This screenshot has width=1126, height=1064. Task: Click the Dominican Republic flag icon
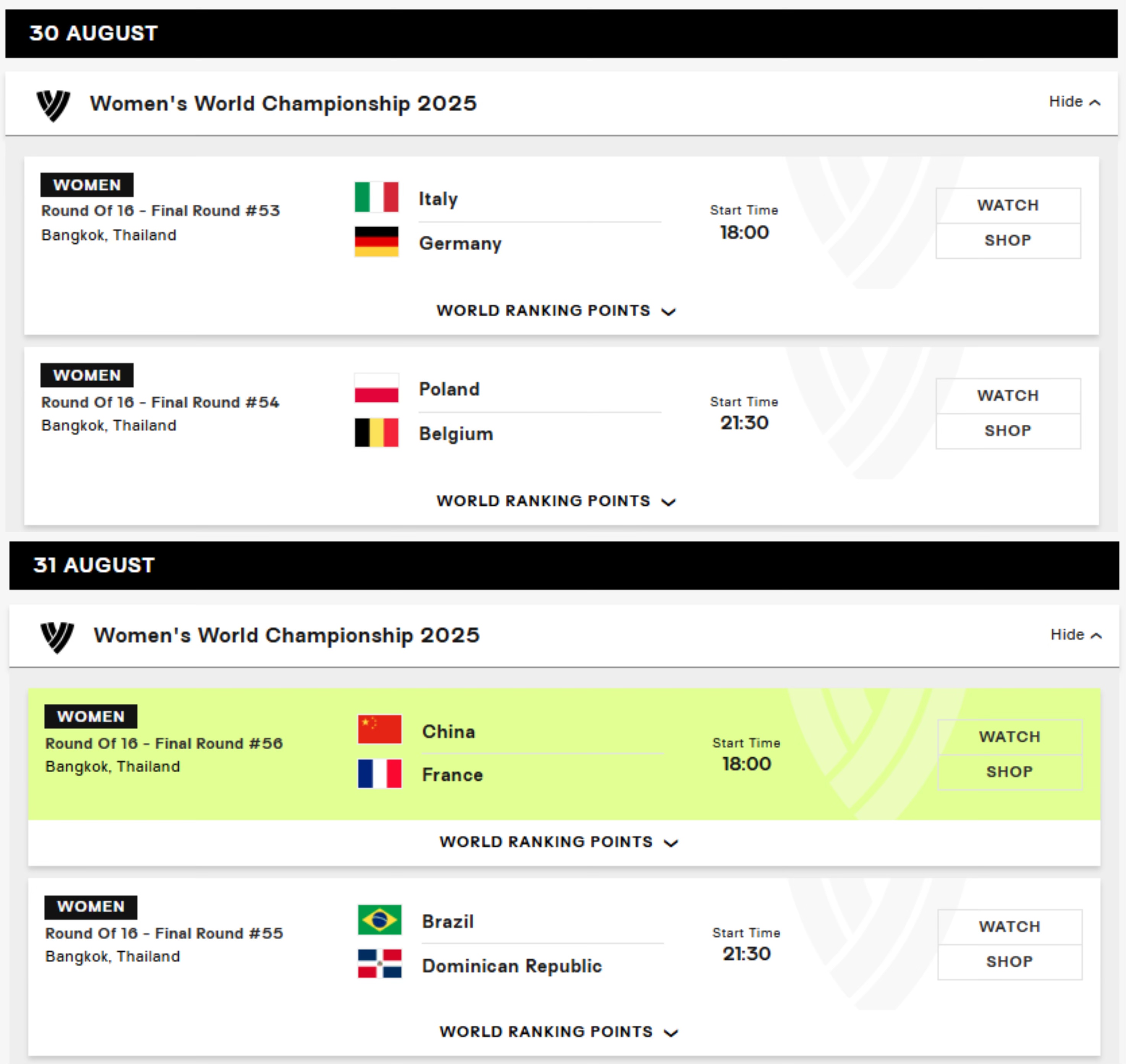point(380,964)
